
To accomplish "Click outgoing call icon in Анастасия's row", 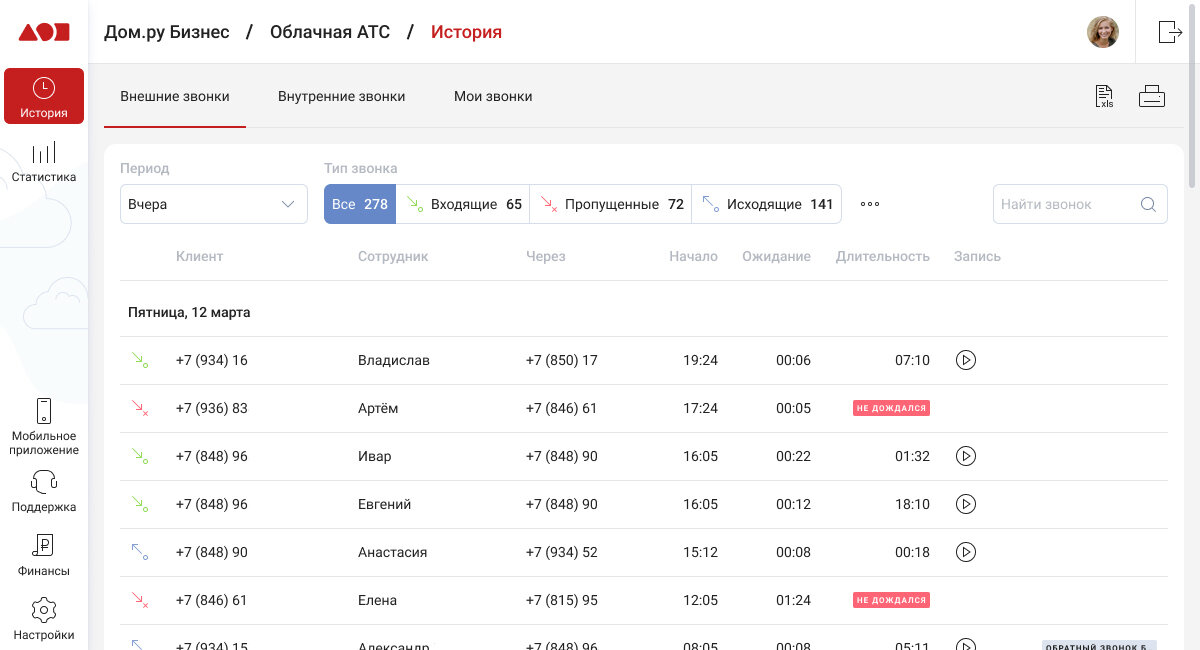I will tap(139, 552).
